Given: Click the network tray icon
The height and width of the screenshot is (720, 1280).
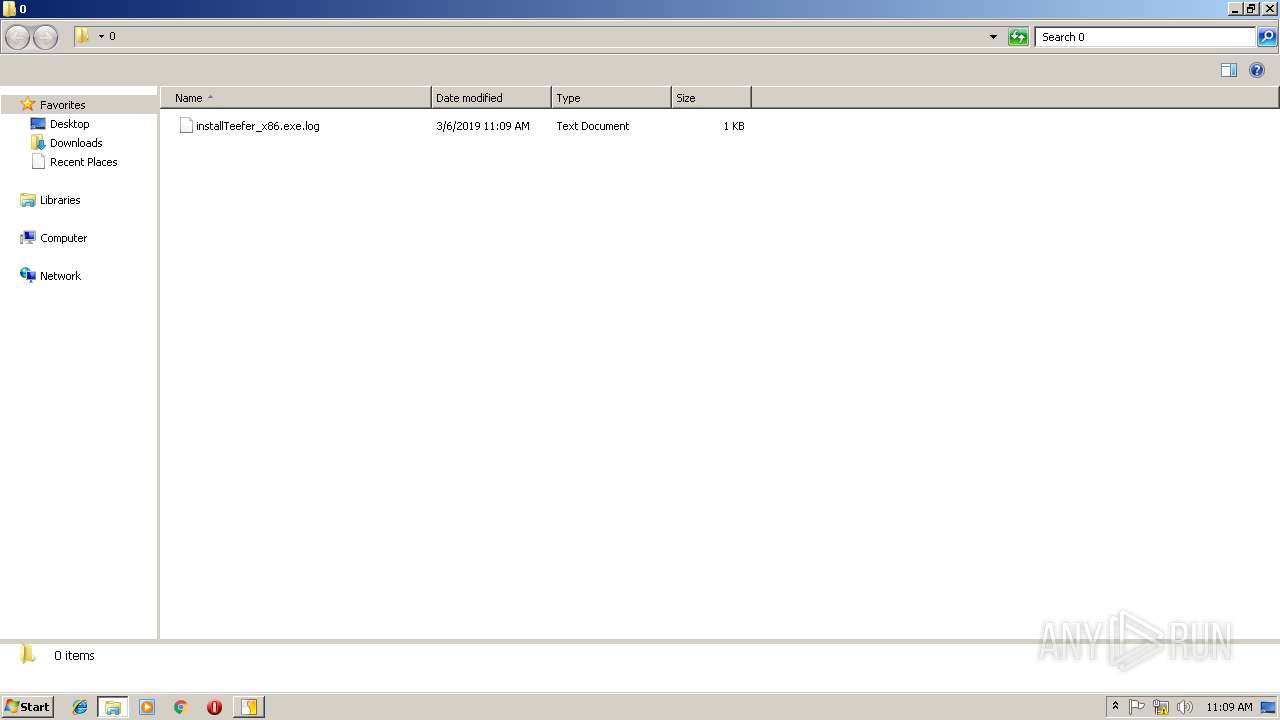Looking at the screenshot, I should [x=1161, y=707].
